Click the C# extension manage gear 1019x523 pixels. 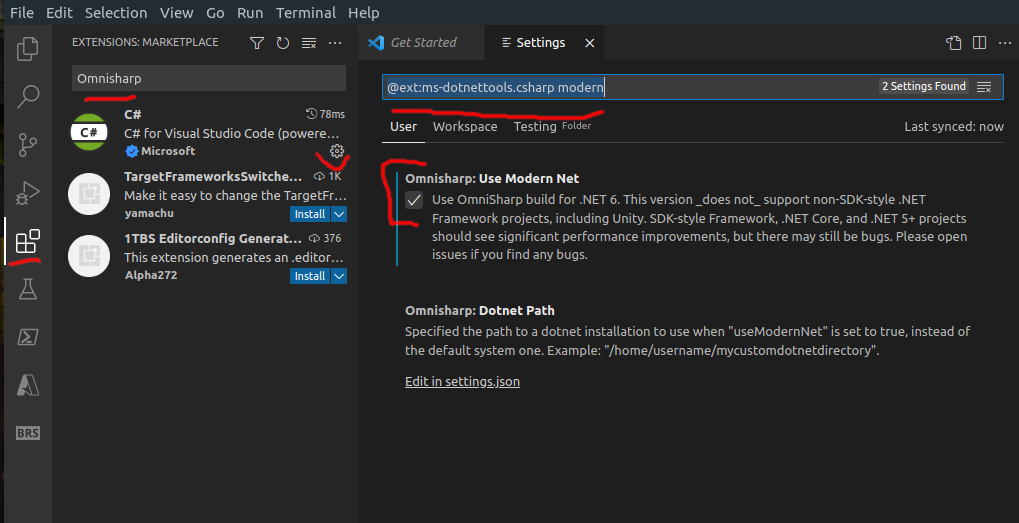tap(337, 151)
